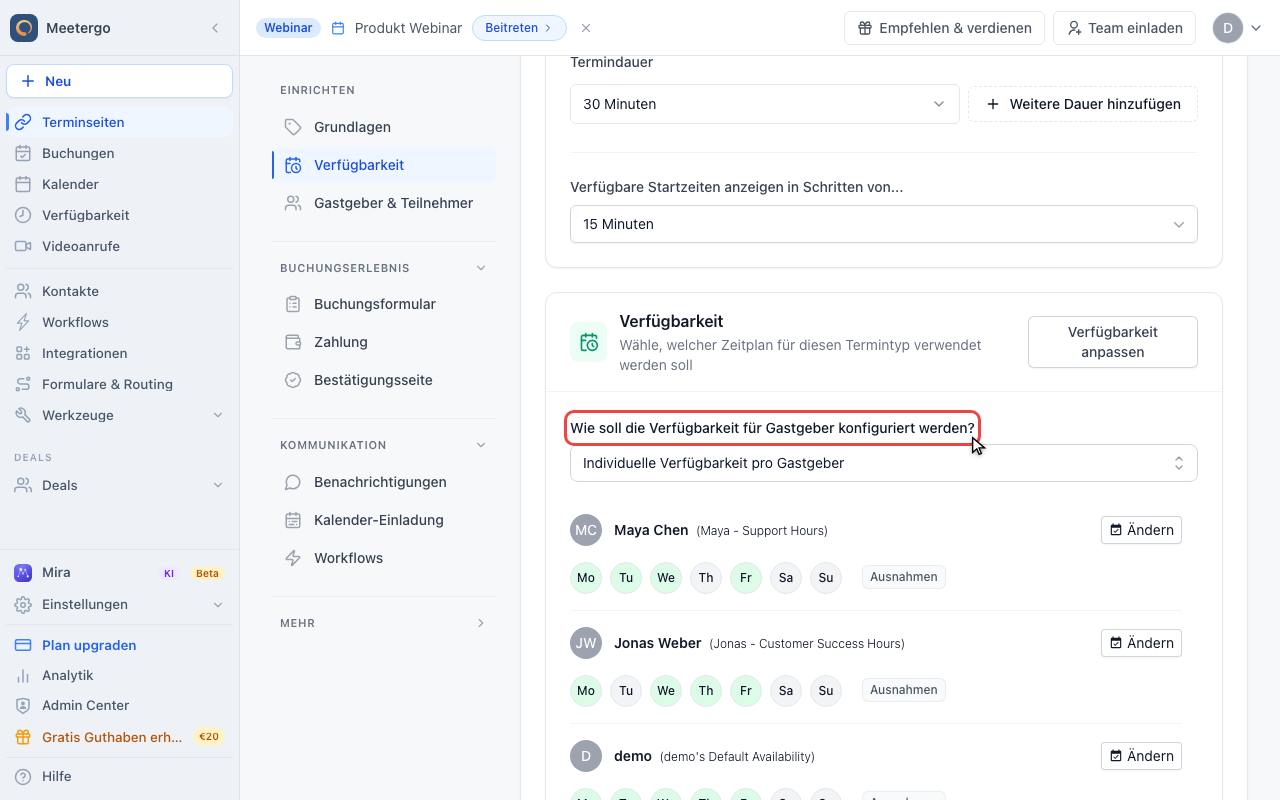
Task: Toggle Saturday for Maya Chen
Action: [786, 577]
